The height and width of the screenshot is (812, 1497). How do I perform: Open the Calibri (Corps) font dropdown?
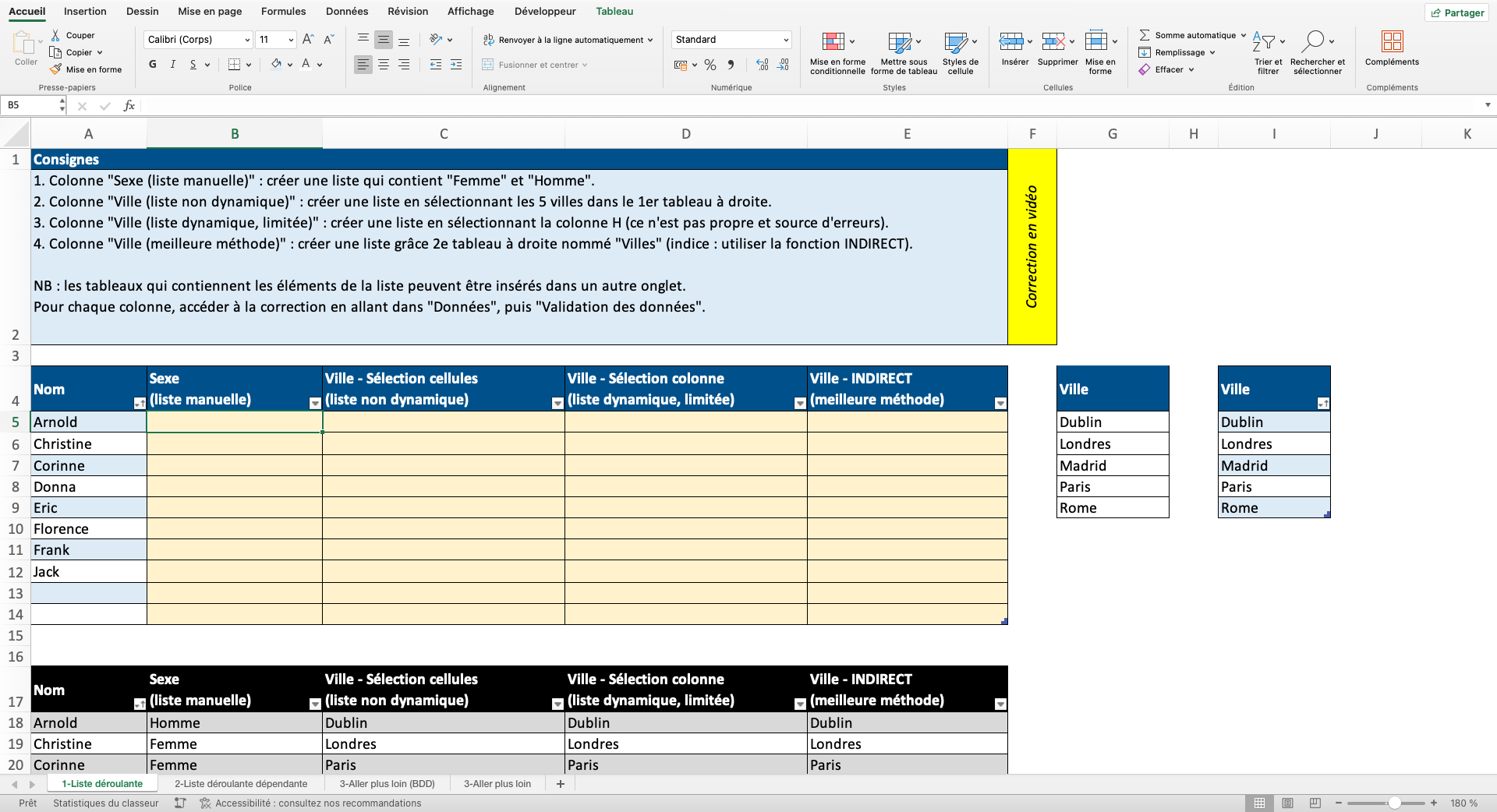[x=247, y=40]
